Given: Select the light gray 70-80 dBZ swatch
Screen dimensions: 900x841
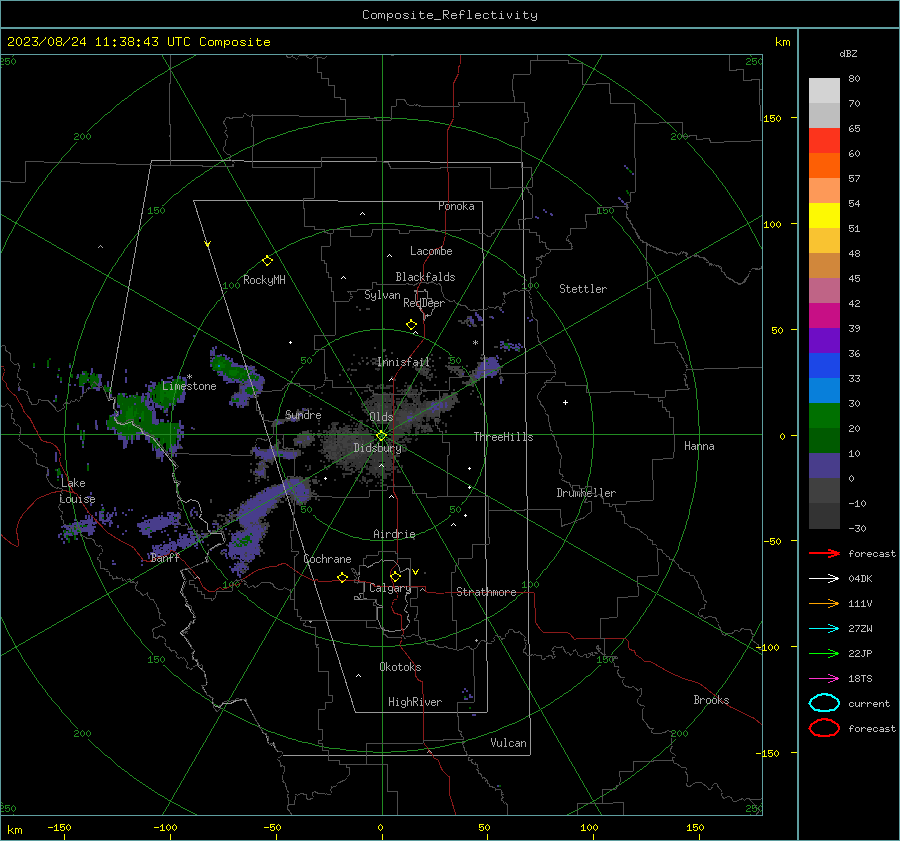Looking at the screenshot, I should pyautogui.click(x=824, y=90).
